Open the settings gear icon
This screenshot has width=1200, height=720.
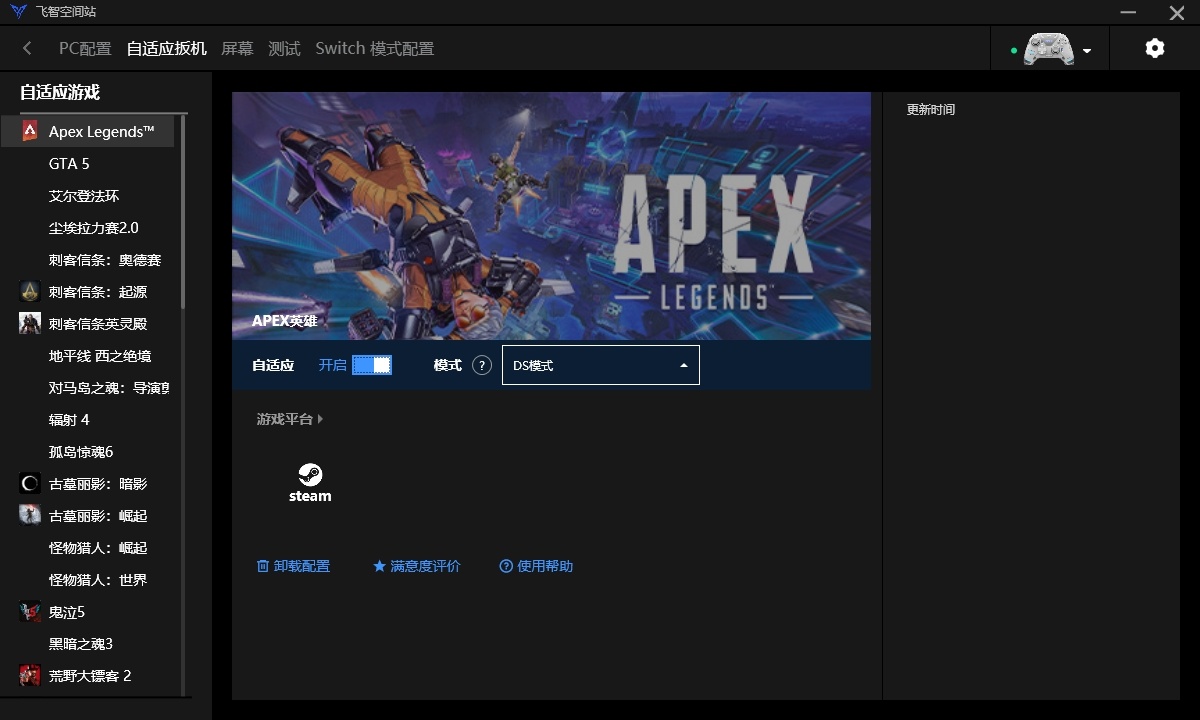[x=1155, y=48]
